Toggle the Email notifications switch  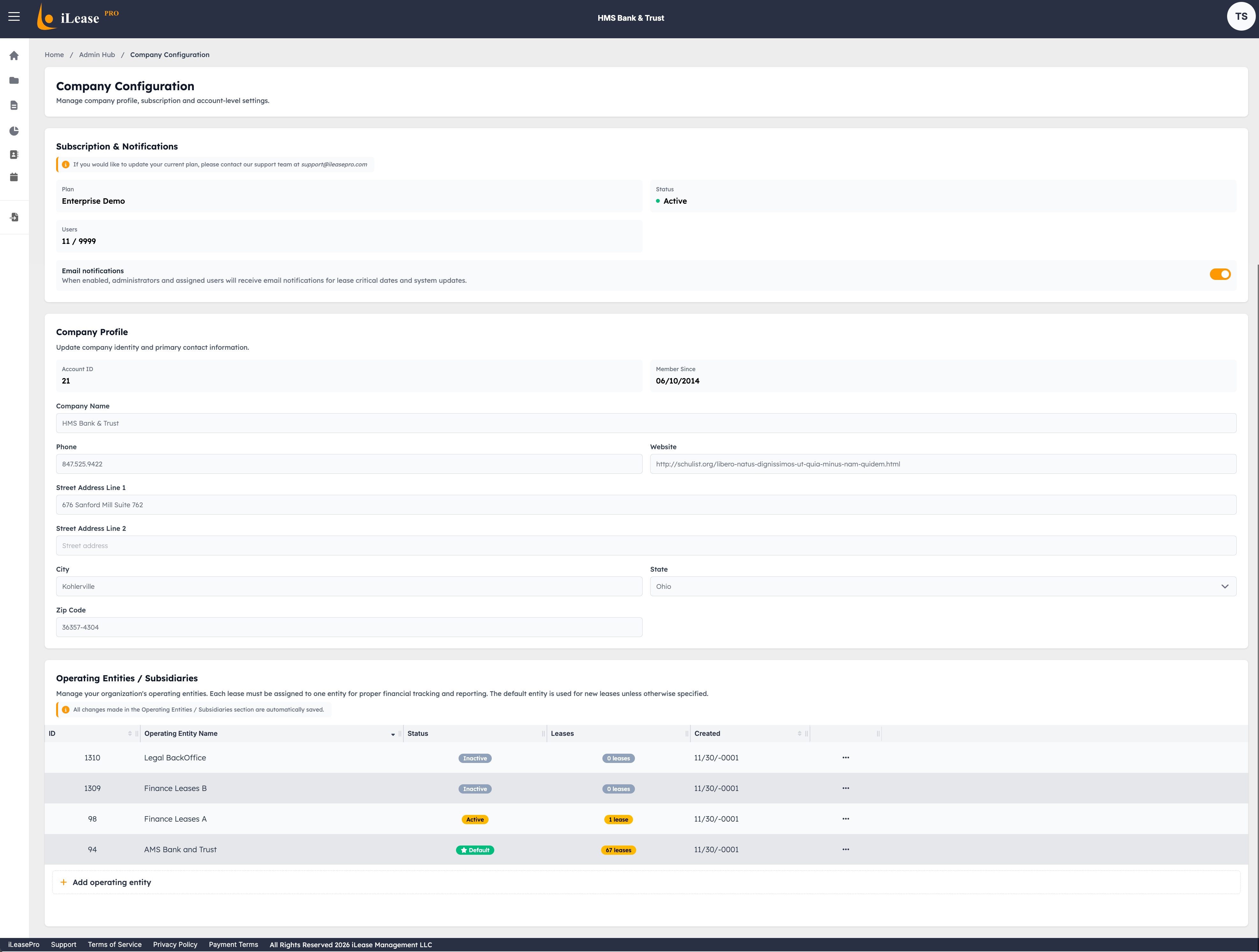1220,274
